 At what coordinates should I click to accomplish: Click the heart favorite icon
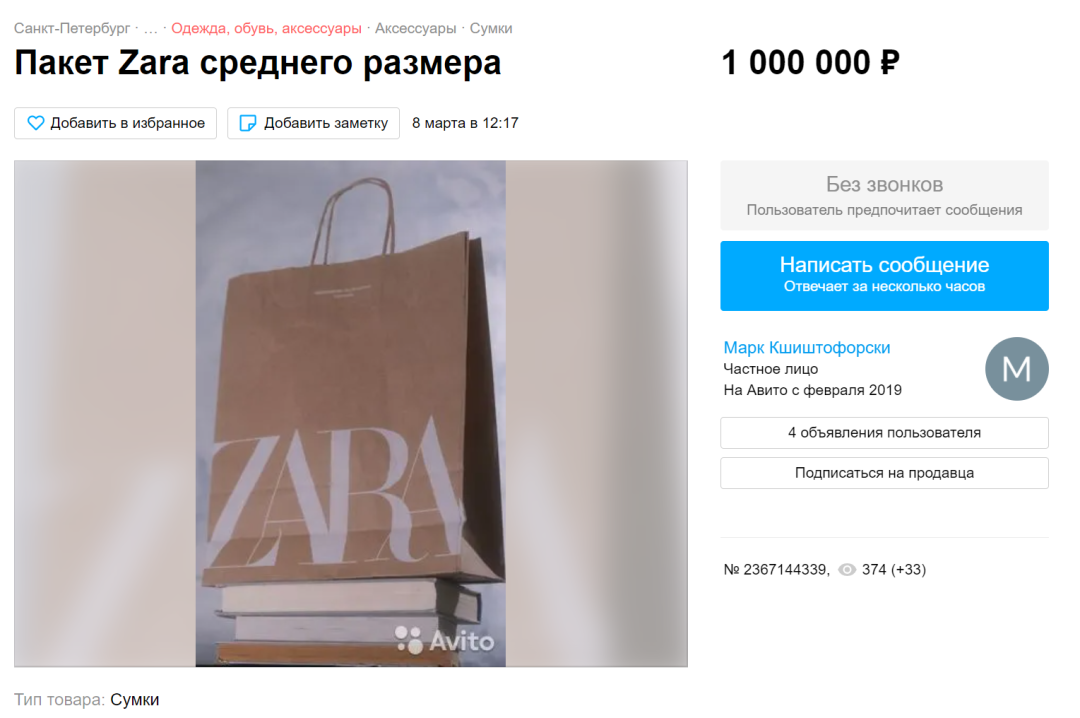[36, 123]
